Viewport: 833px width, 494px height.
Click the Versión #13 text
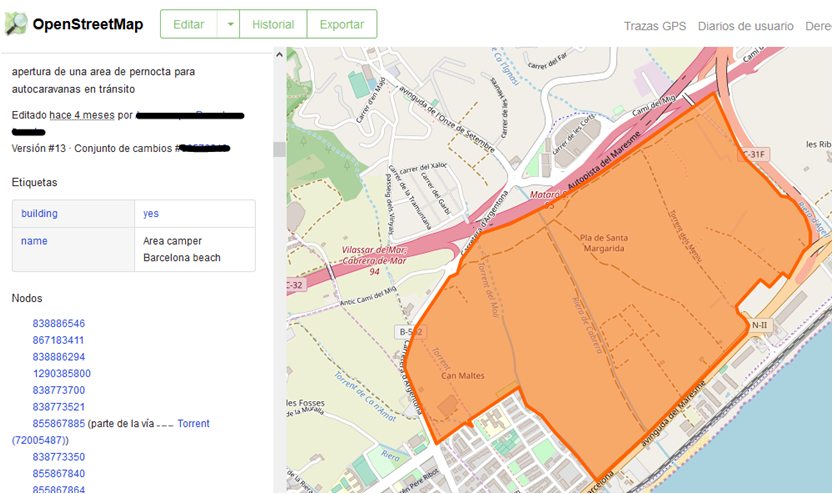click(39, 149)
